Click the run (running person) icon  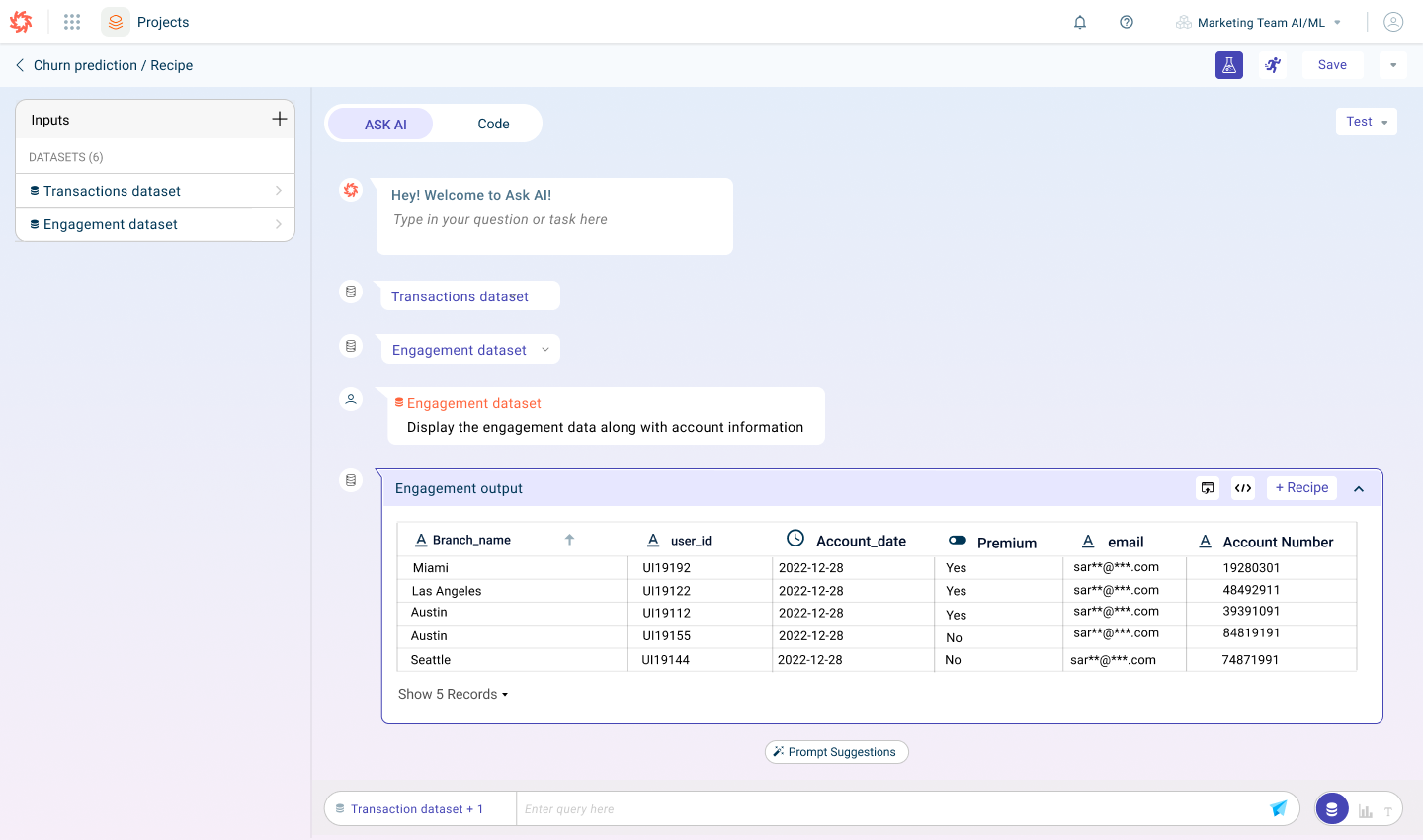click(x=1273, y=64)
